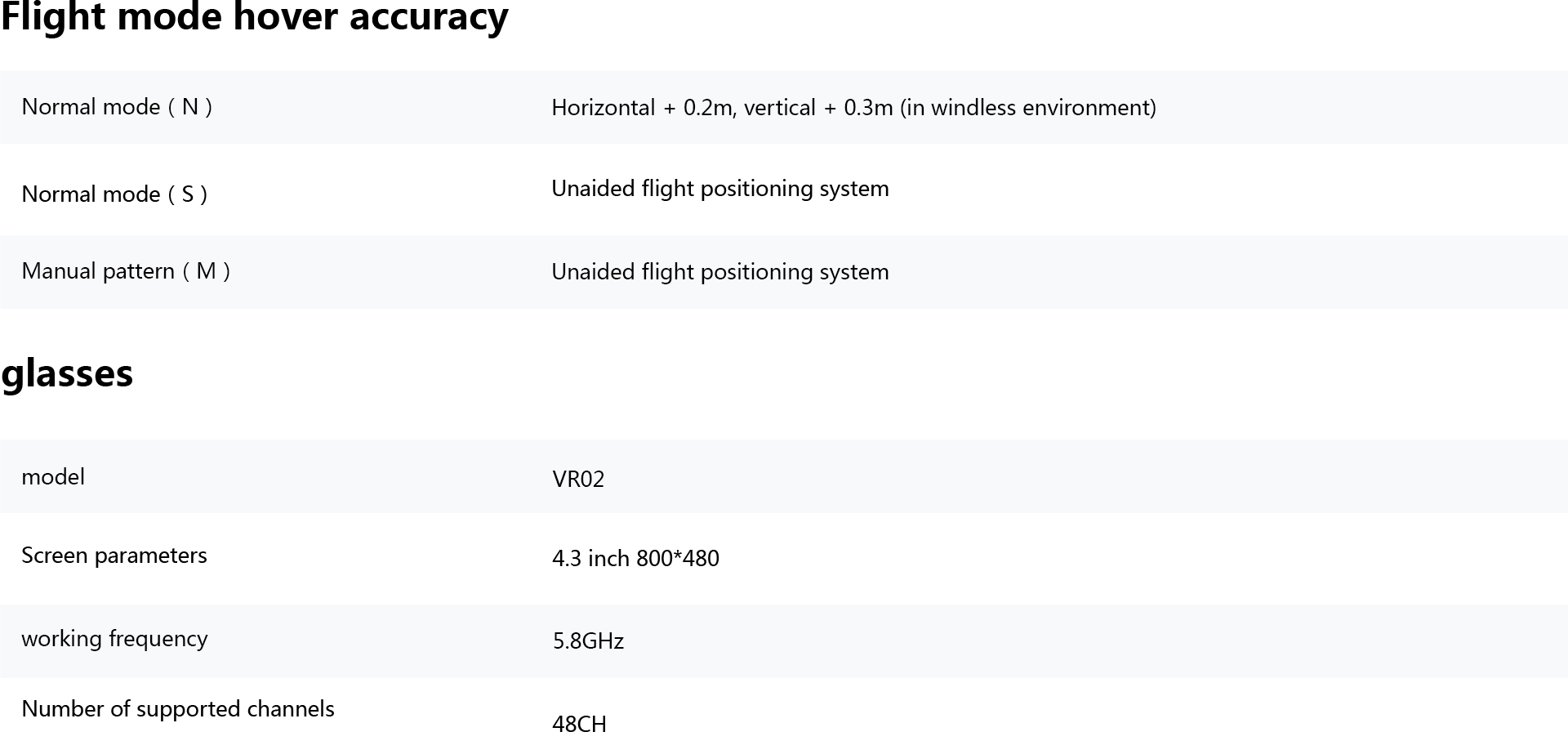The height and width of the screenshot is (732, 1568).
Task: Click the Flight mode hover accuracy heading
Action: [x=254, y=16]
